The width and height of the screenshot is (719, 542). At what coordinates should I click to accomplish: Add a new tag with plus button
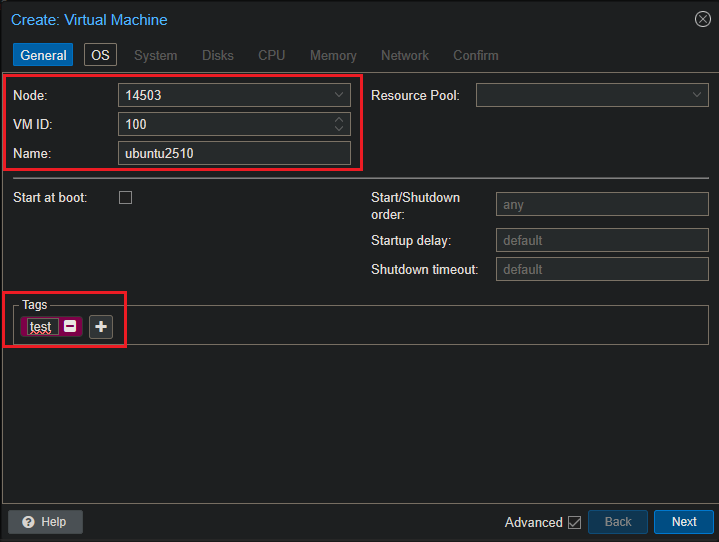click(x=101, y=326)
